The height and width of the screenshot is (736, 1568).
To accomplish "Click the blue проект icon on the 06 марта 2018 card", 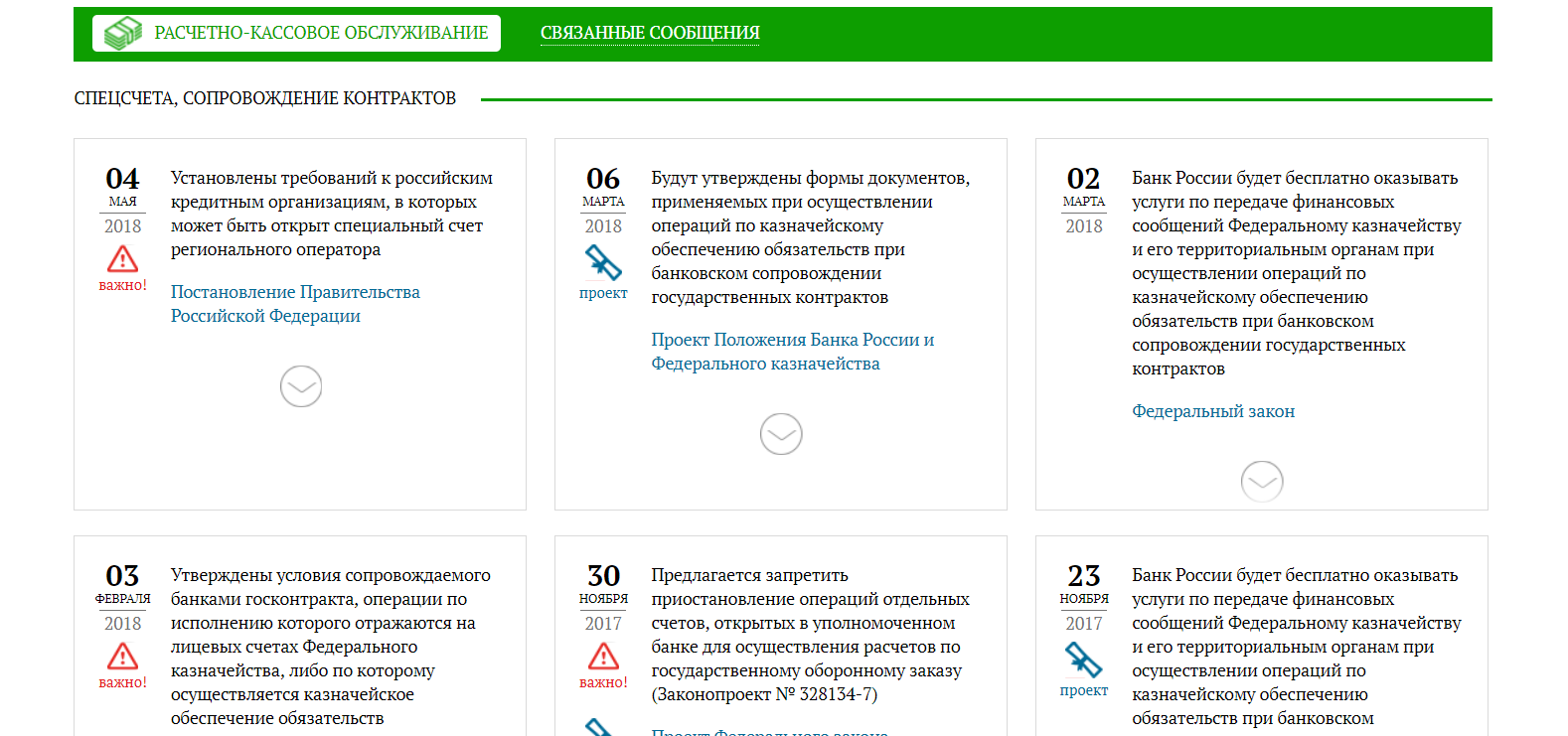I will coord(603,262).
